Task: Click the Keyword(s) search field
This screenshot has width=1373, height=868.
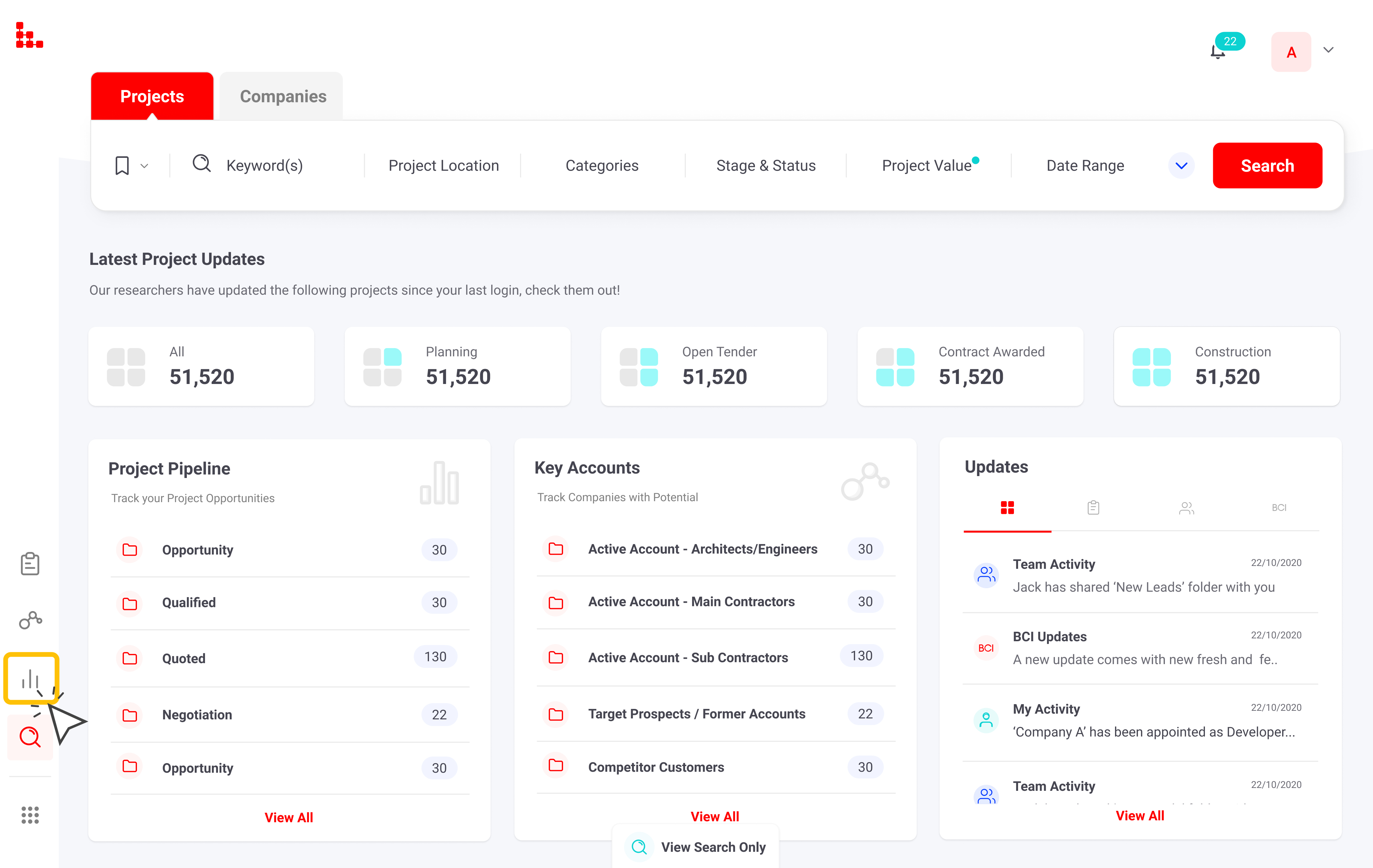Action: pyautogui.click(x=265, y=166)
